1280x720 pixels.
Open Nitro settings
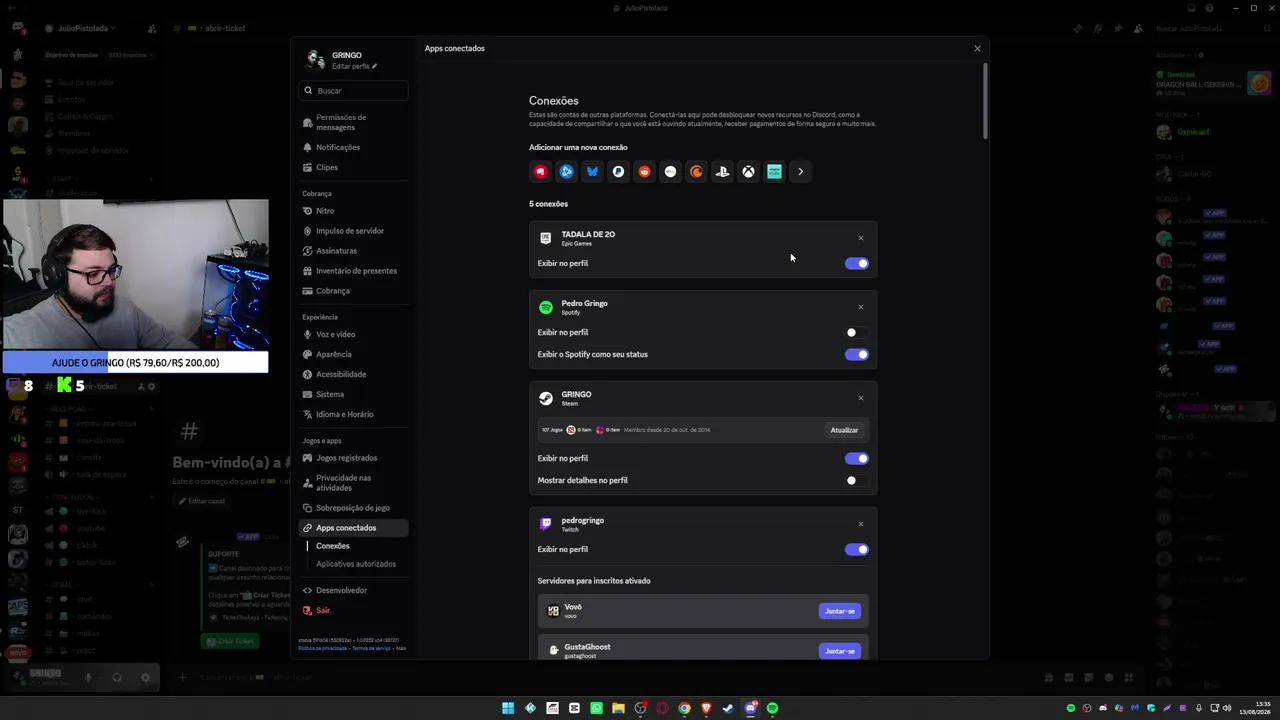point(354,211)
